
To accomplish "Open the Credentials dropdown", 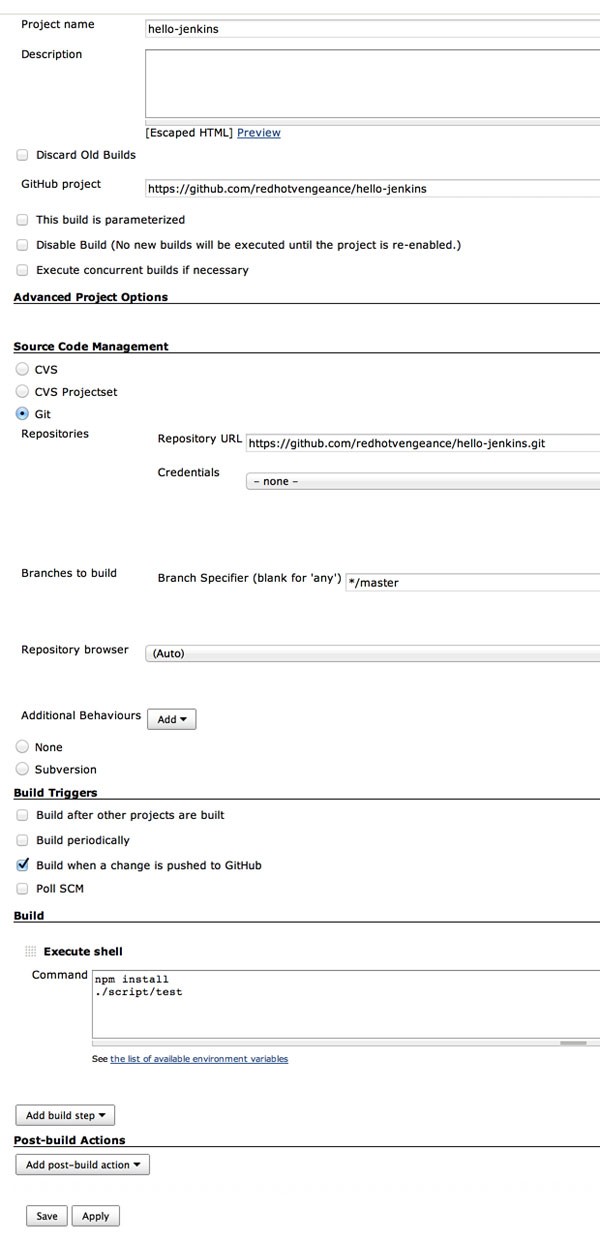I will (x=423, y=481).
